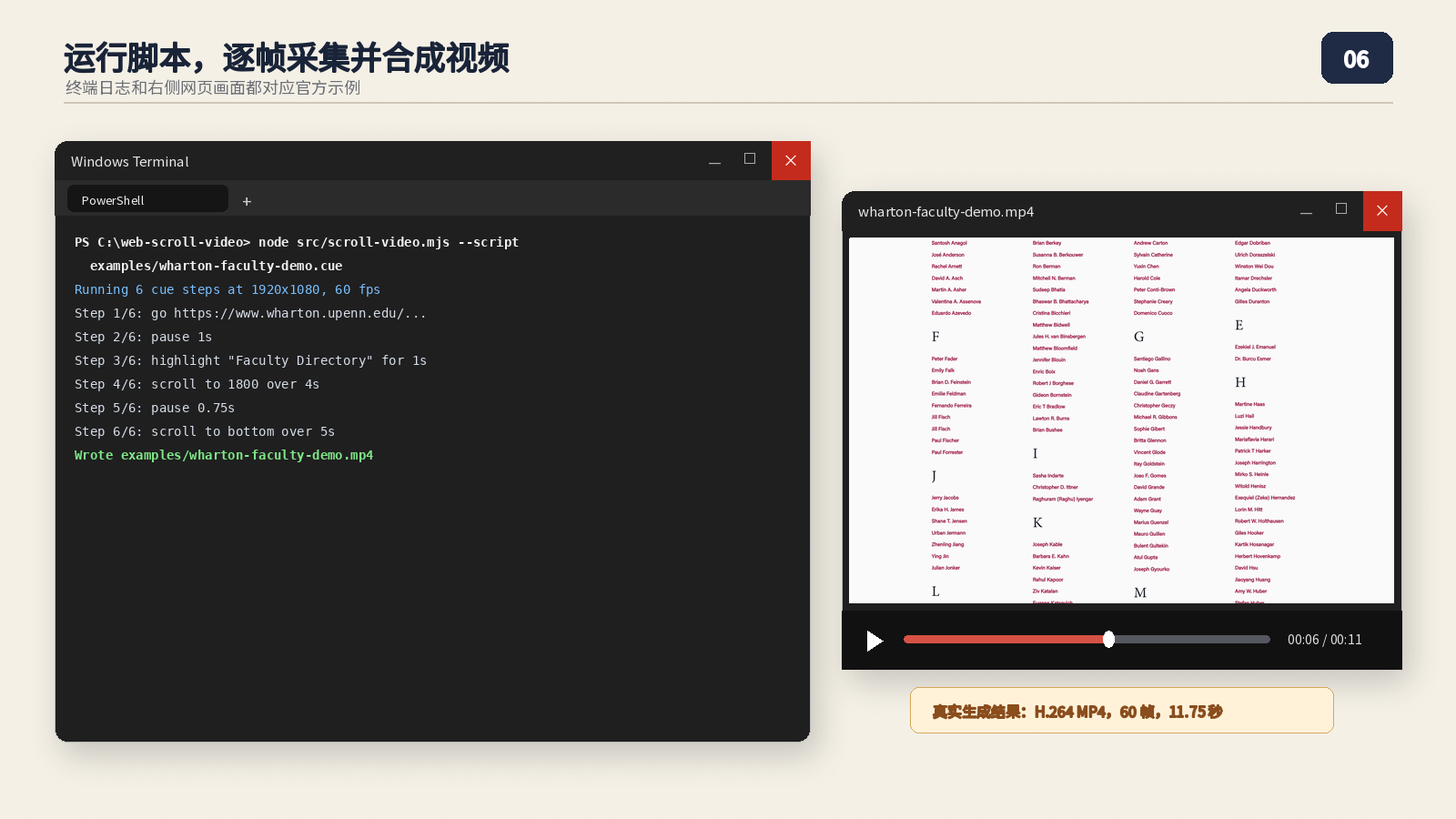
Task: Maximize the wharton-faculty-demo.mp4 player window
Action: tap(1341, 209)
